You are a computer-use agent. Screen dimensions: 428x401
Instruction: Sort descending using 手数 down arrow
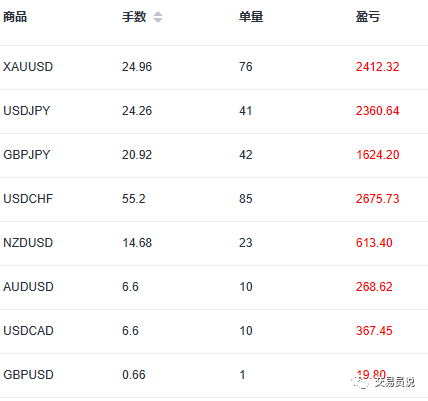coord(158,20)
